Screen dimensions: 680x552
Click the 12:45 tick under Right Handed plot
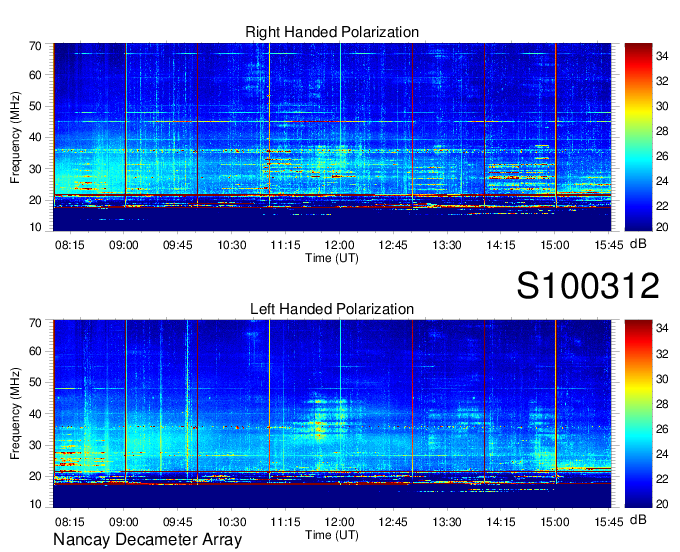[393, 245]
